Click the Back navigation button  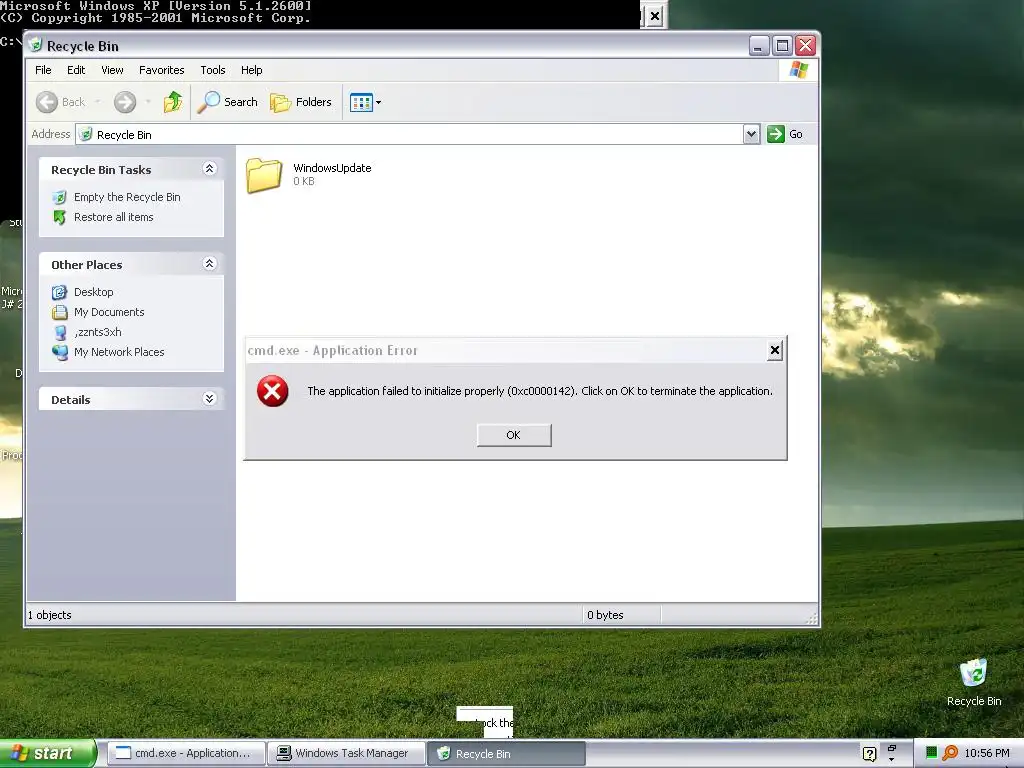(61, 102)
